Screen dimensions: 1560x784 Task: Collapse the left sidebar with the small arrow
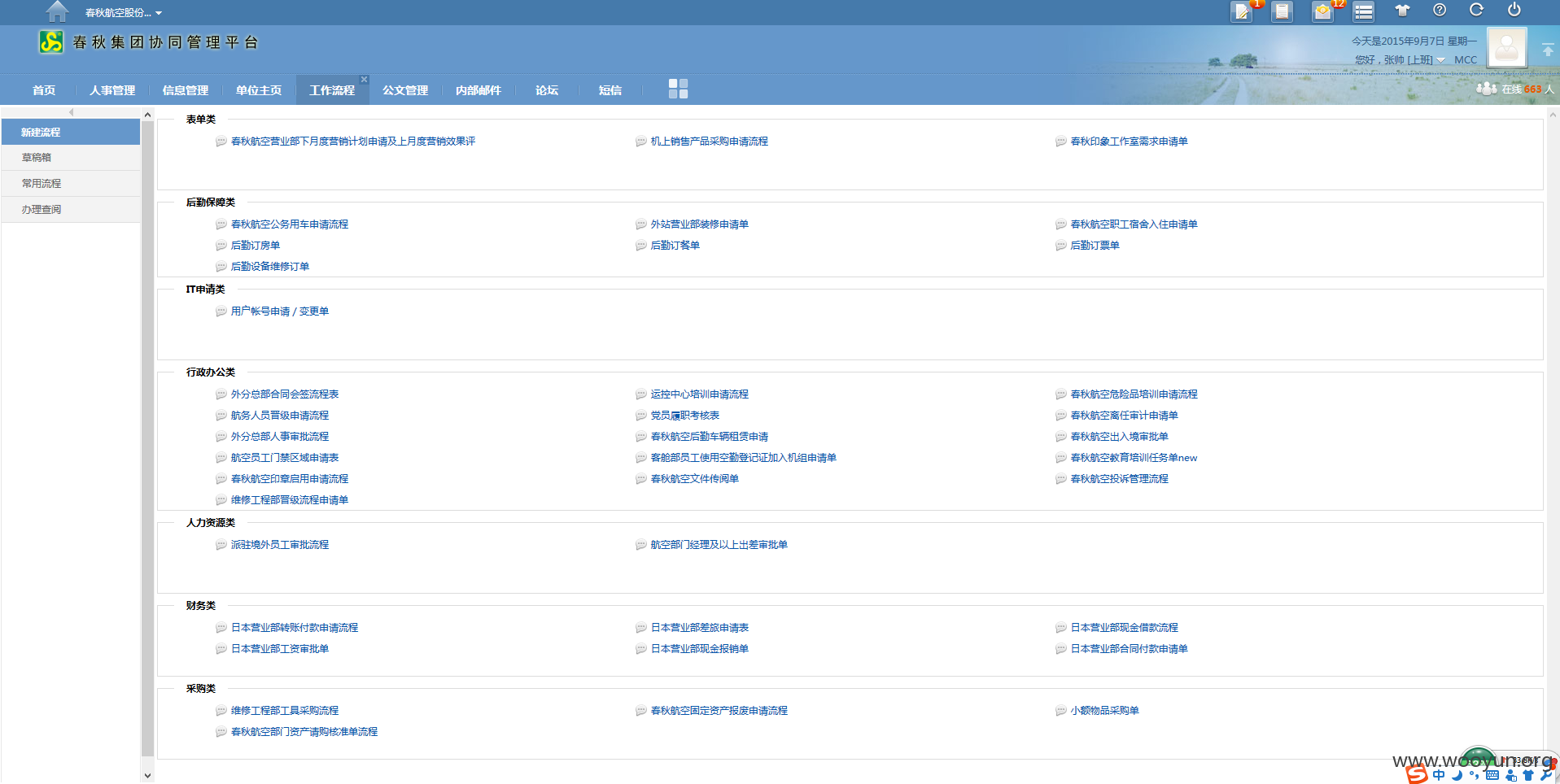tap(71, 112)
